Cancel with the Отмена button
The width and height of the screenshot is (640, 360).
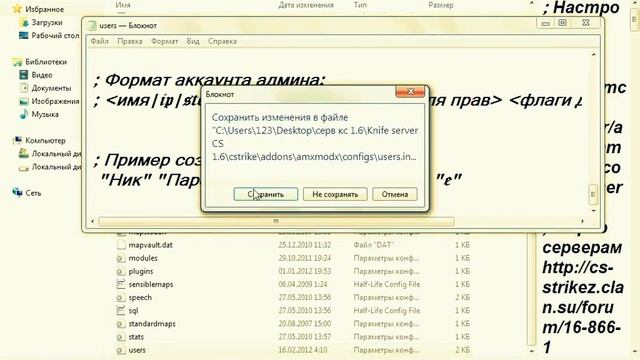point(395,194)
